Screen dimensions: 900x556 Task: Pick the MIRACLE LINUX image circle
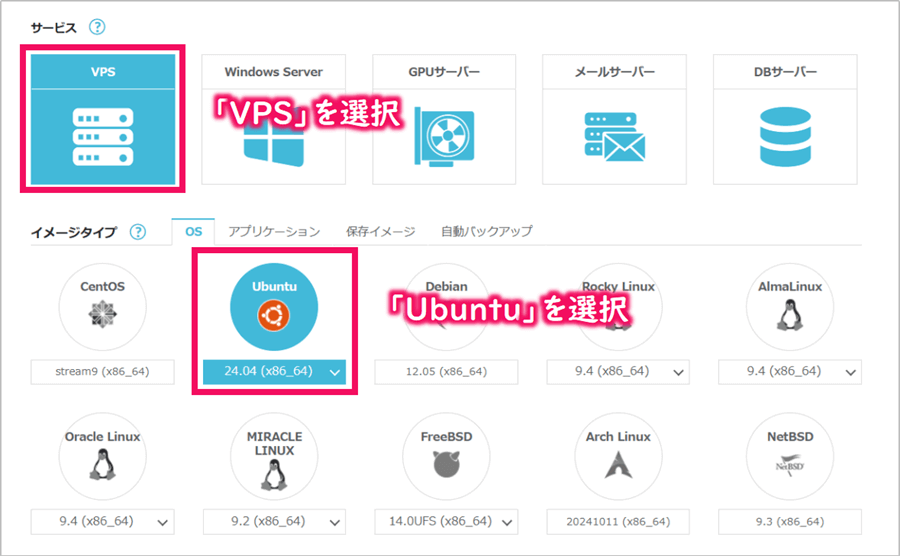[274, 456]
